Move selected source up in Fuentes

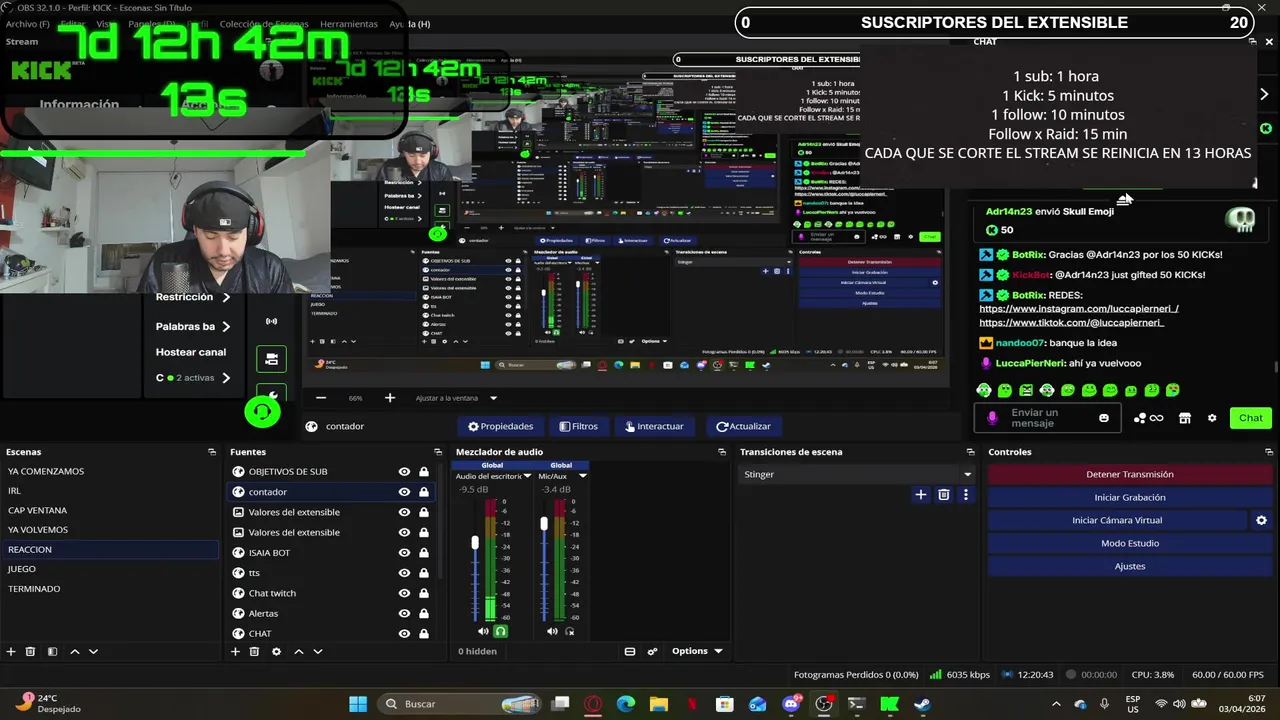tap(298, 651)
